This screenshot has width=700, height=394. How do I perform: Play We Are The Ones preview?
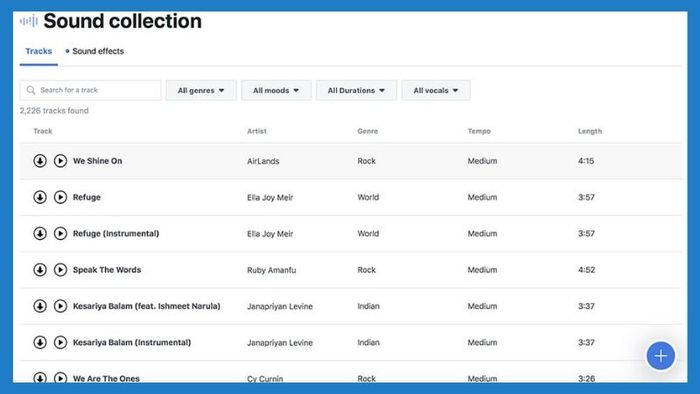pos(60,377)
